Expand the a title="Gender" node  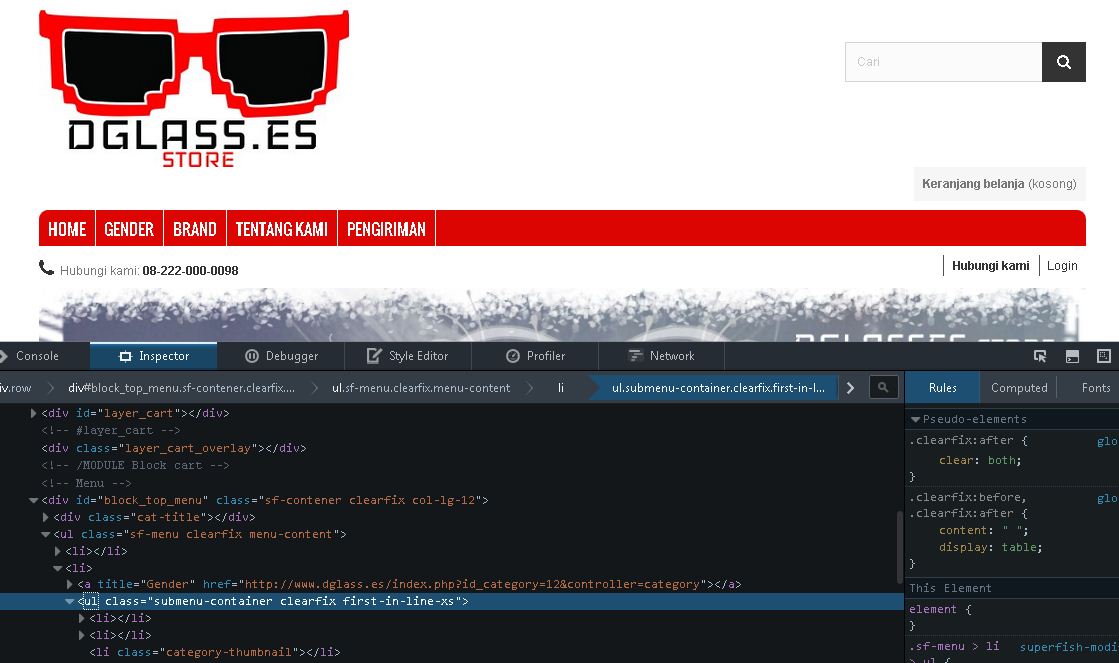tap(69, 584)
